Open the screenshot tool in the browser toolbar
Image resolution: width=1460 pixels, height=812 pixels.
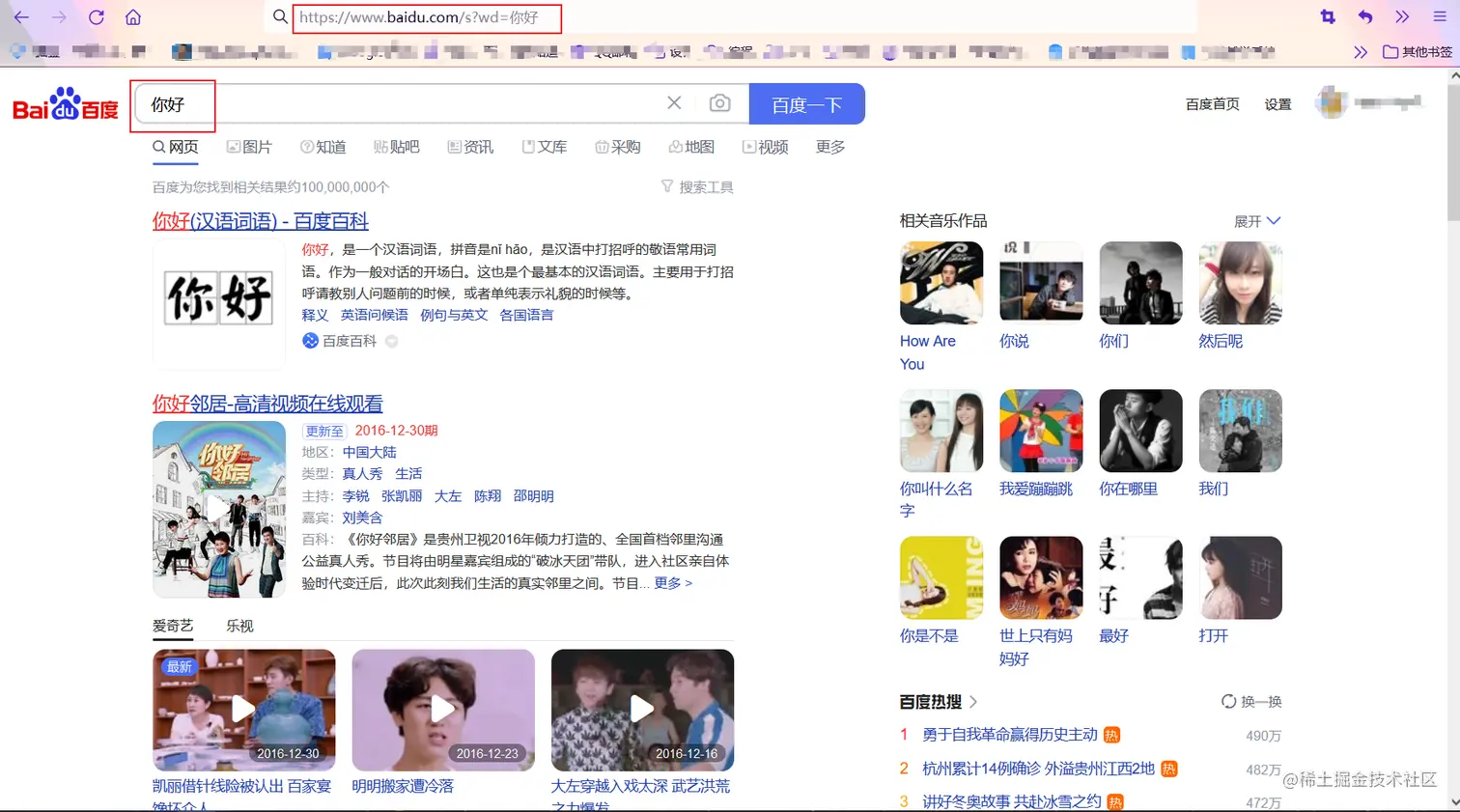pyautogui.click(x=1329, y=16)
